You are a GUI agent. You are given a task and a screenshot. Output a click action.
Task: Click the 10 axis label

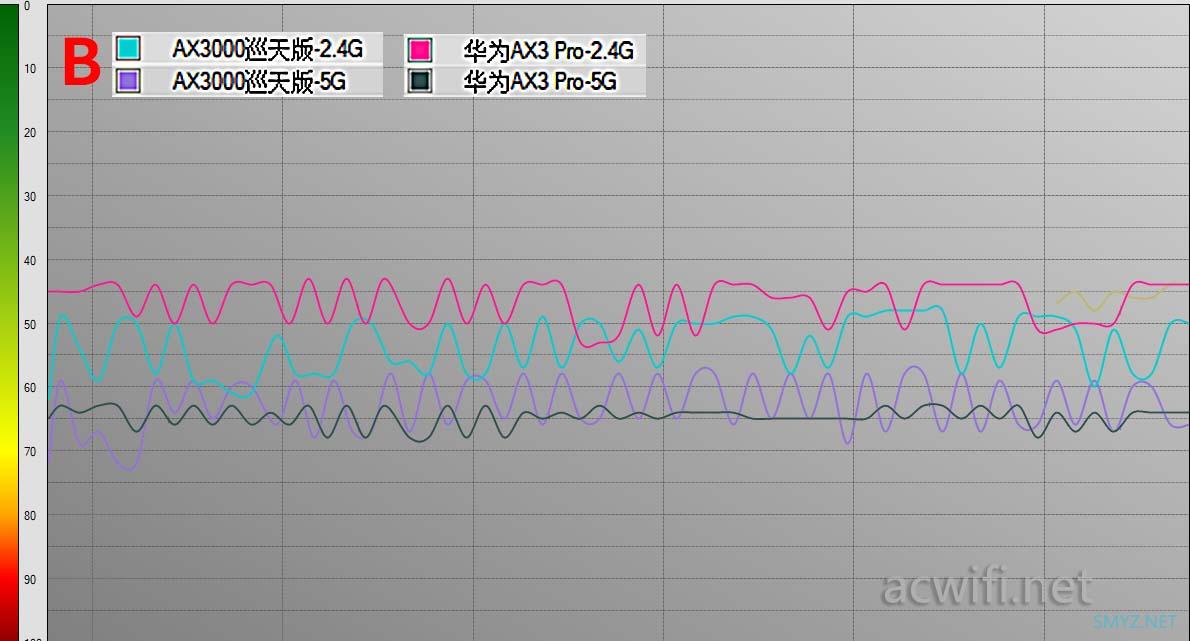pyautogui.click(x=30, y=68)
